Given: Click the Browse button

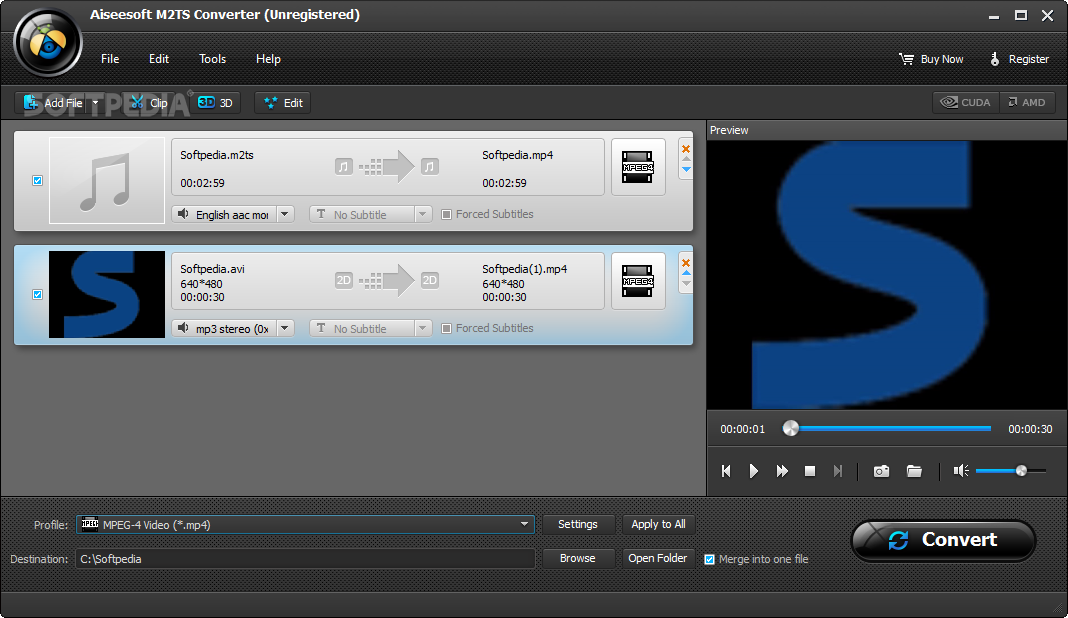Looking at the screenshot, I should tap(578, 558).
